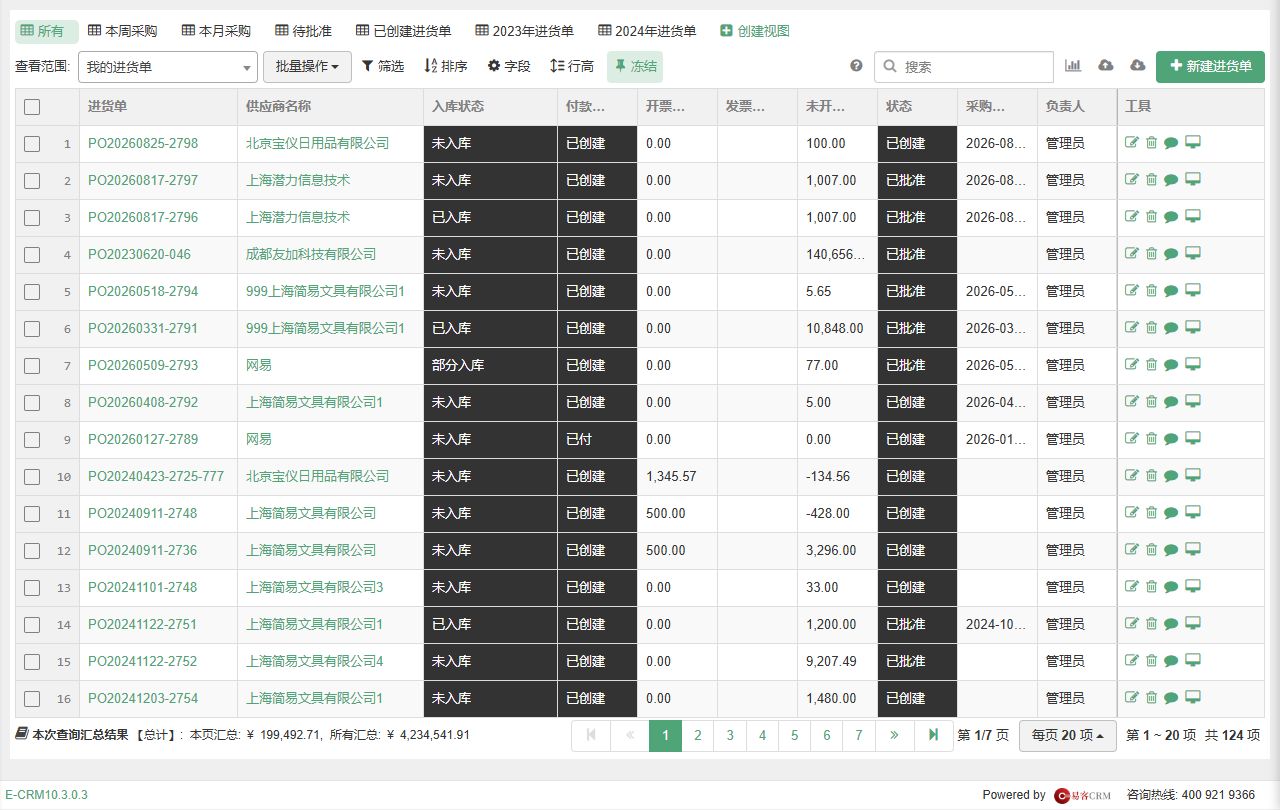Screen dimensions: 1280x810
Task: Click 新建进货单 button
Action: pyautogui.click(x=1210, y=67)
